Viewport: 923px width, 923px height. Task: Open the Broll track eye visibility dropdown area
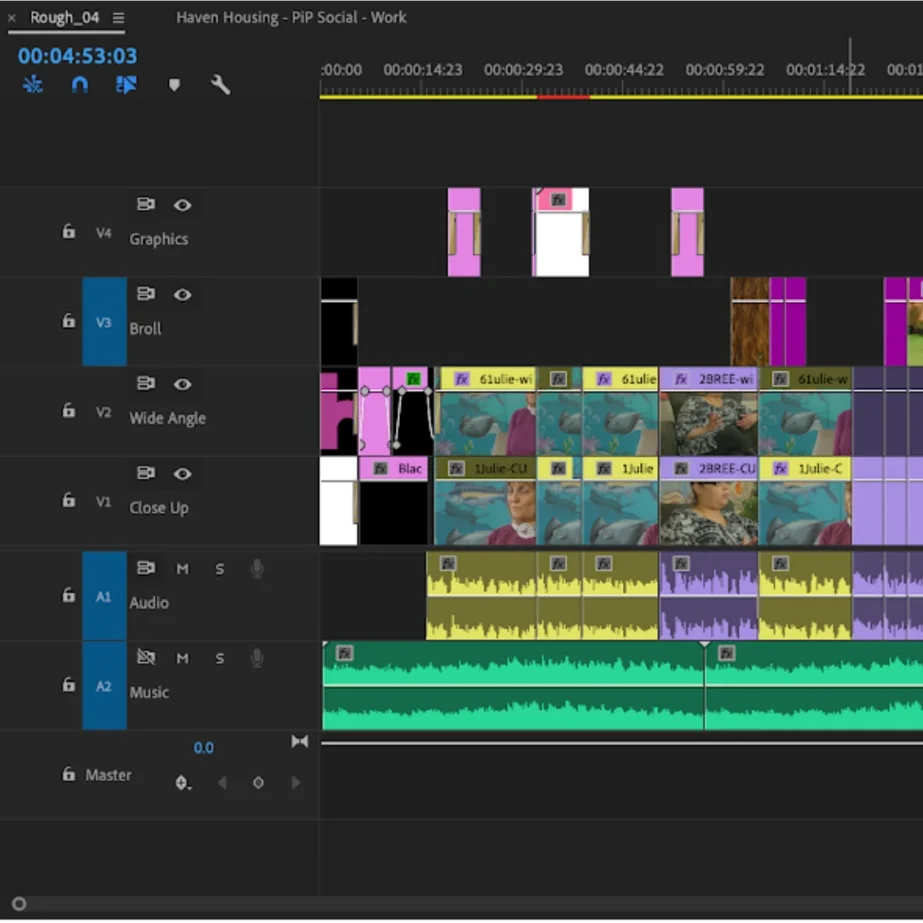[x=183, y=294]
